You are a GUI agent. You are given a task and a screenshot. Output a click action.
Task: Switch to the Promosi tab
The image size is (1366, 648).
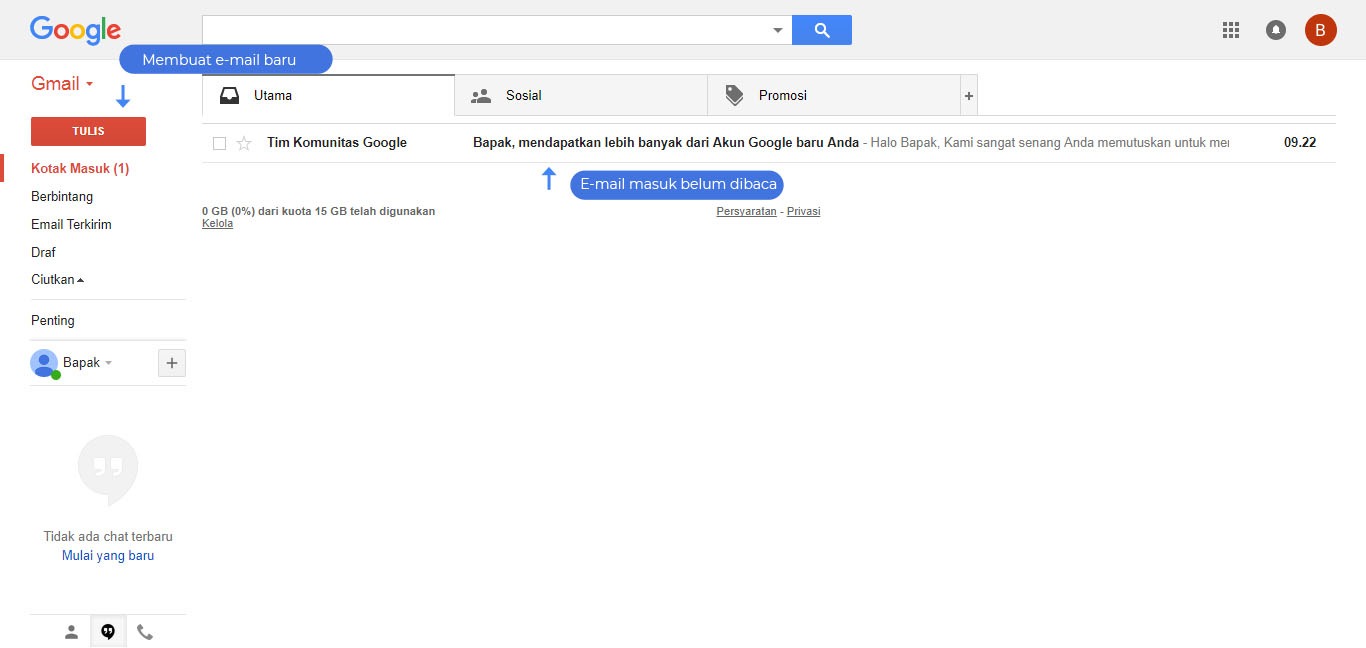(833, 96)
